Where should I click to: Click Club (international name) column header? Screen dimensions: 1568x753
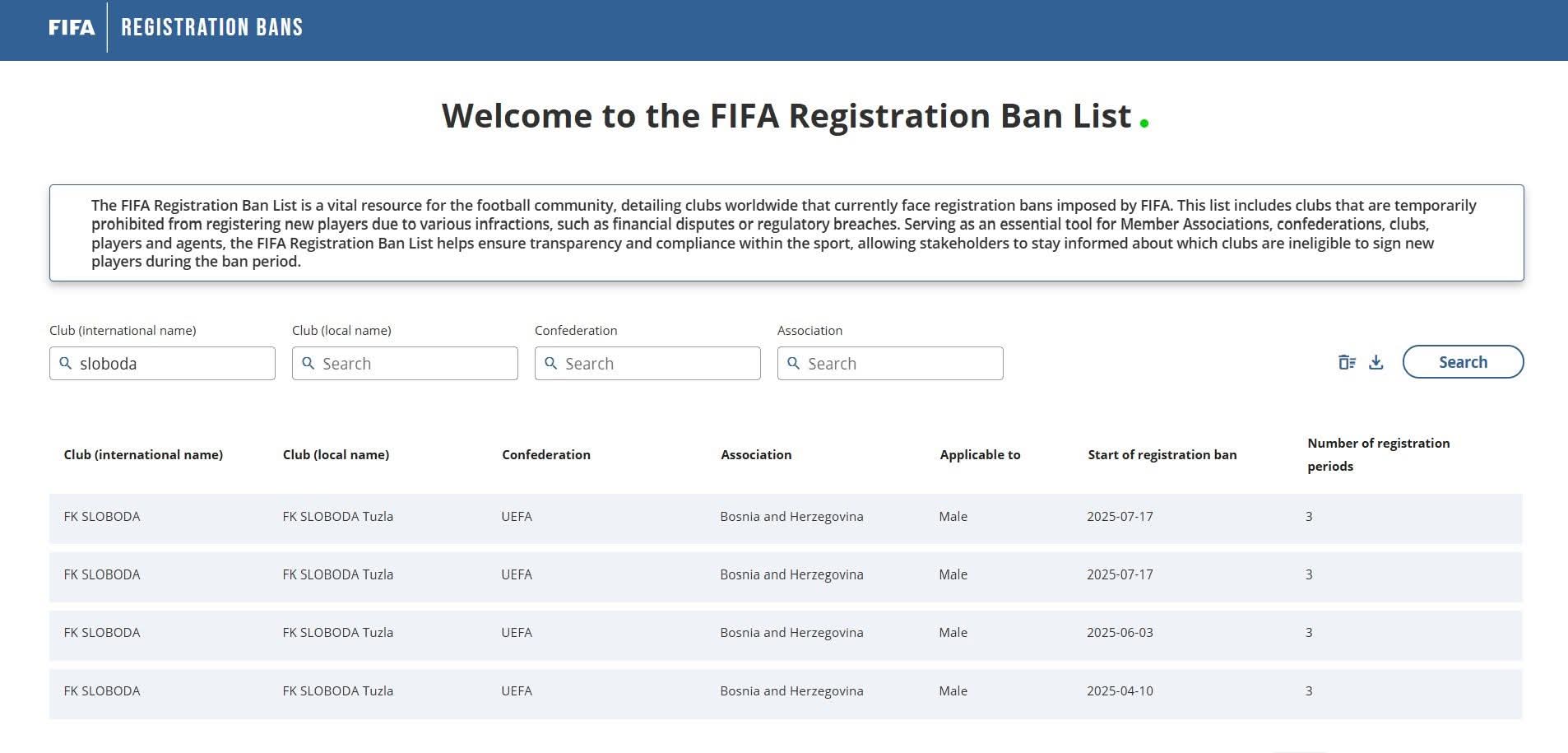point(143,454)
